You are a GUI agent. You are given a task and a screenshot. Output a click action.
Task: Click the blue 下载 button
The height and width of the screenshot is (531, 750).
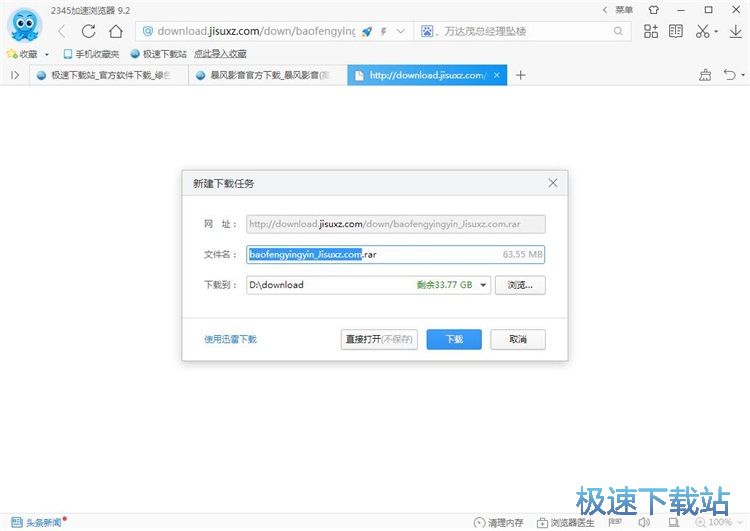(x=454, y=339)
